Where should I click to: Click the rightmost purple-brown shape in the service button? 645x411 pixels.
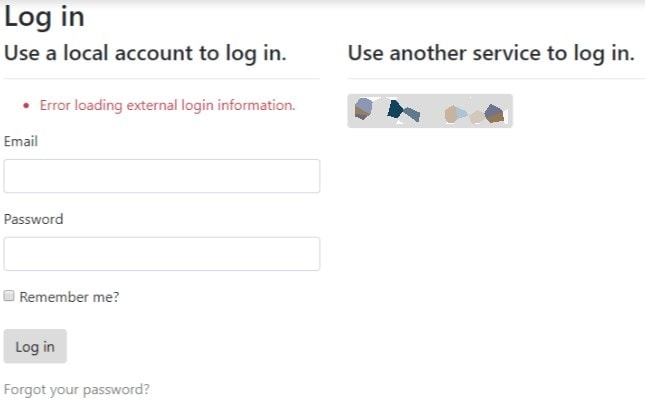click(493, 113)
